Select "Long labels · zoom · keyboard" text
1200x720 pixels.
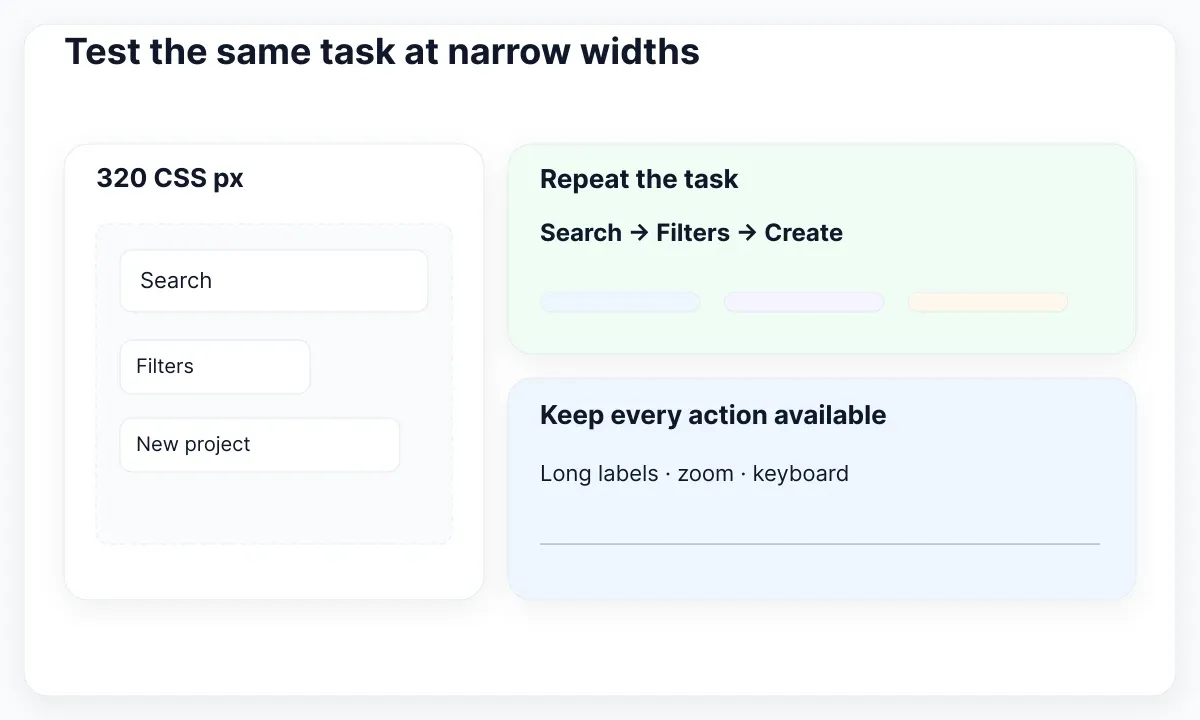click(694, 474)
